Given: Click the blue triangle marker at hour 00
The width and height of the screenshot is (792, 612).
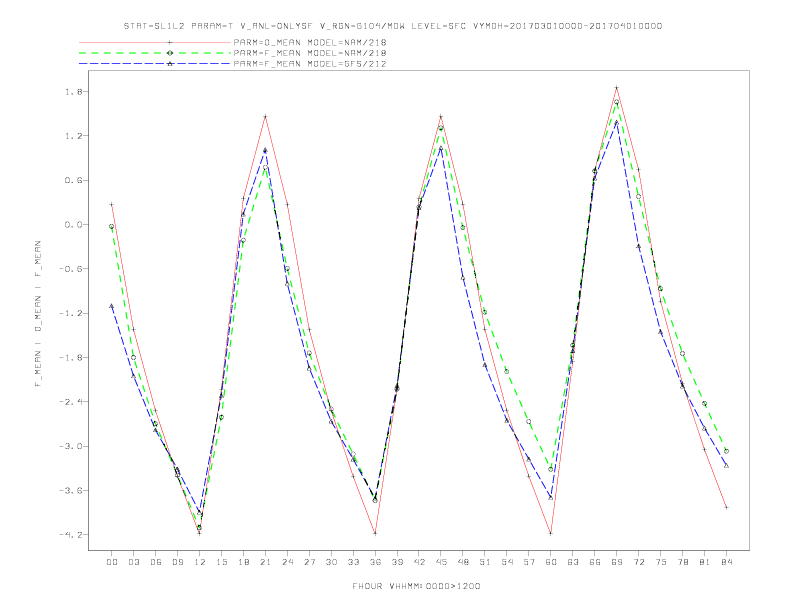Looking at the screenshot, I should [x=112, y=306].
